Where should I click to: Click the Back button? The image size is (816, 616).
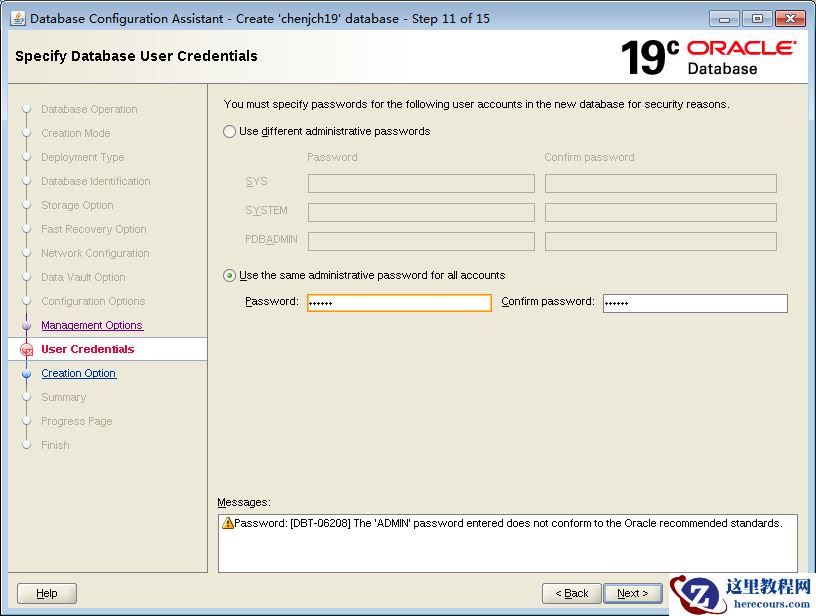[571, 593]
